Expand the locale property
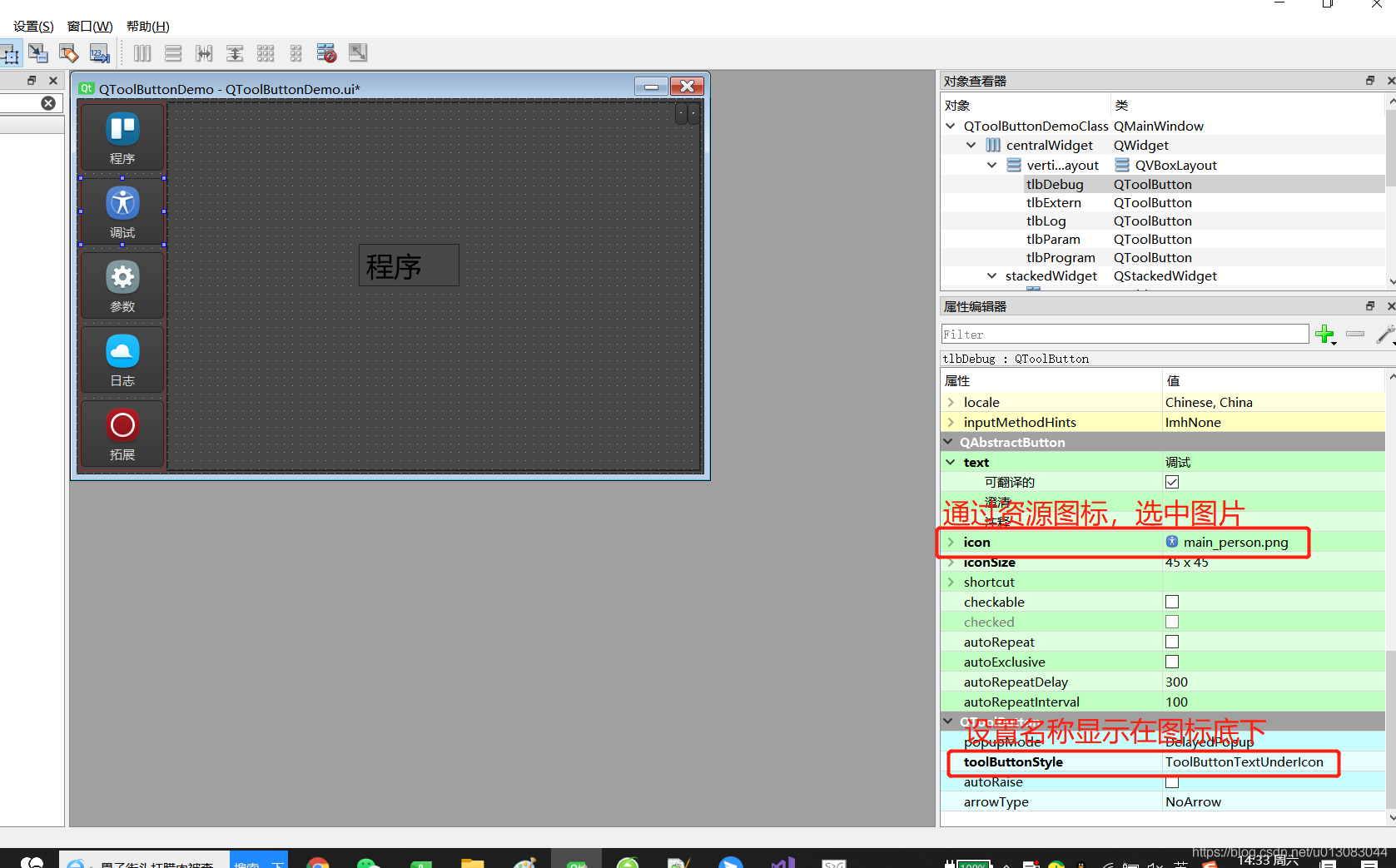 [951, 402]
